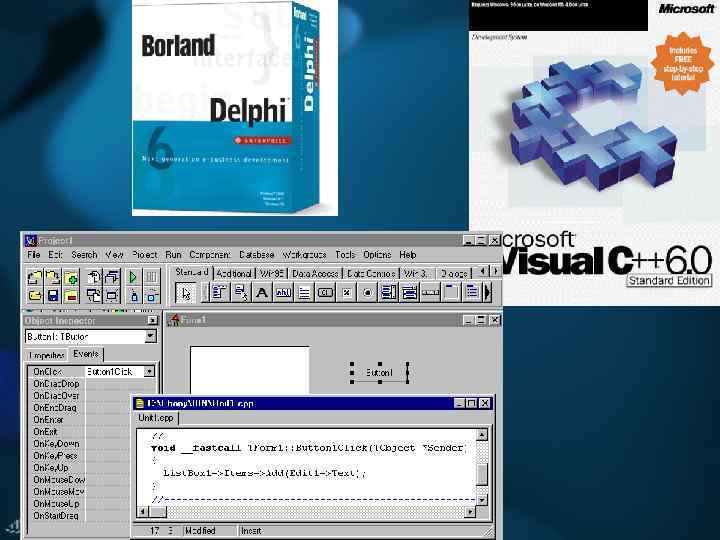Click the Toggle Form/Unit icon
The width and height of the screenshot is (720, 540).
[x=94, y=295]
